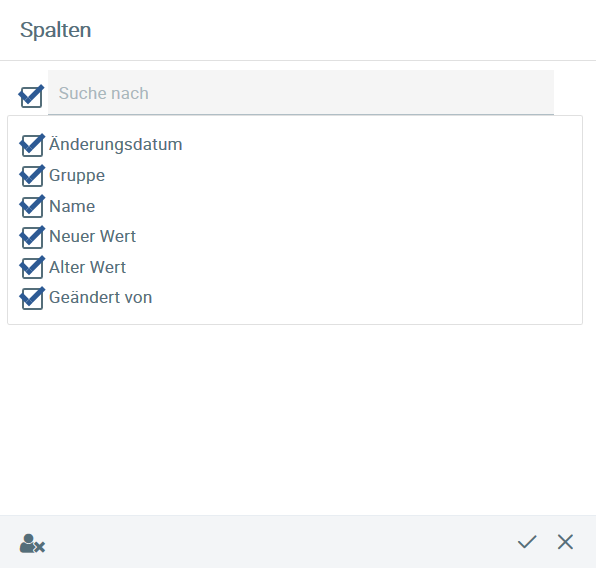Image resolution: width=596 pixels, height=568 pixels.
Task: Click the Spalten dialog title
Action: pos(55,30)
